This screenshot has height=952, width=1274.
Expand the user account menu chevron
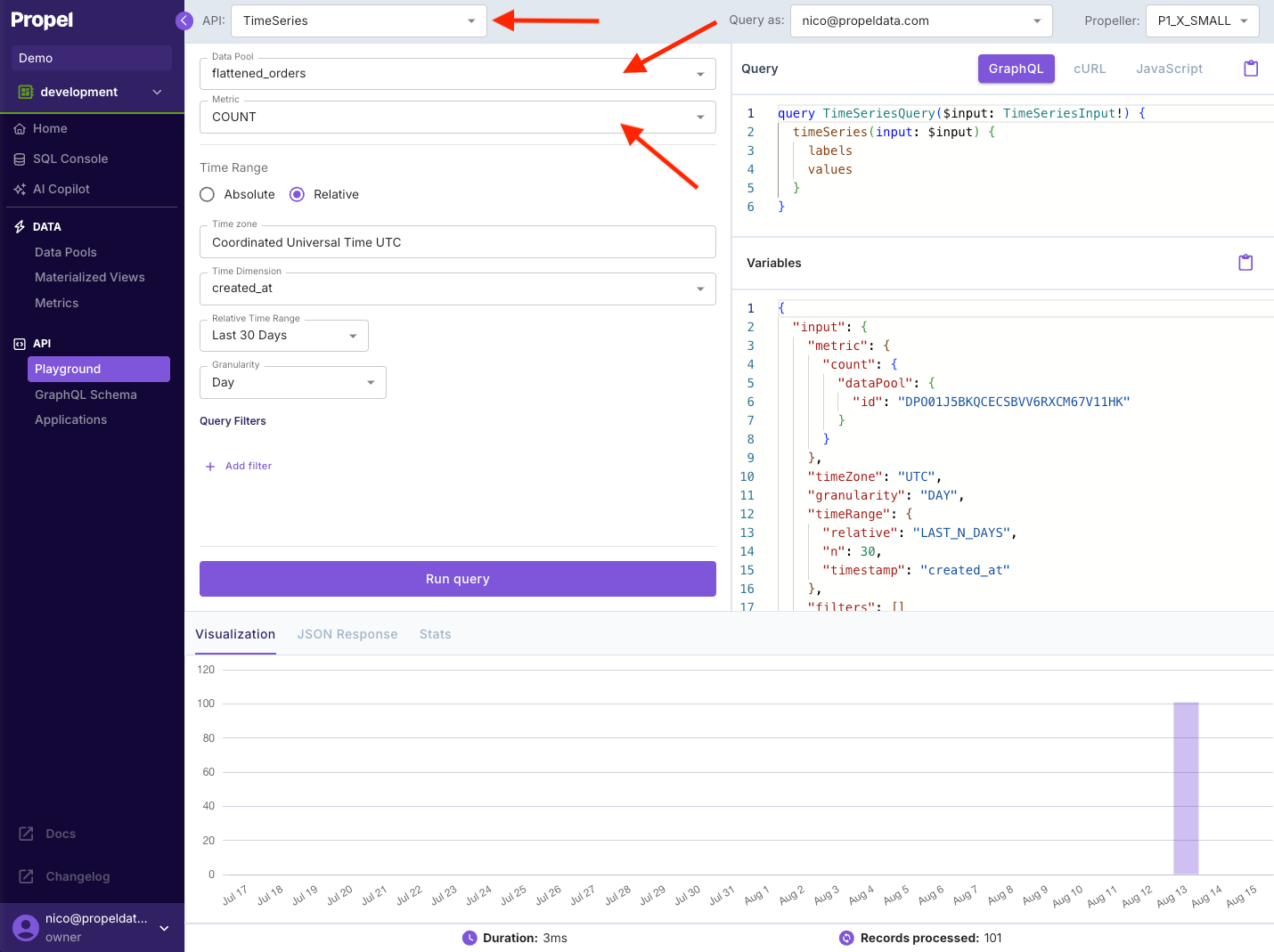[164, 928]
